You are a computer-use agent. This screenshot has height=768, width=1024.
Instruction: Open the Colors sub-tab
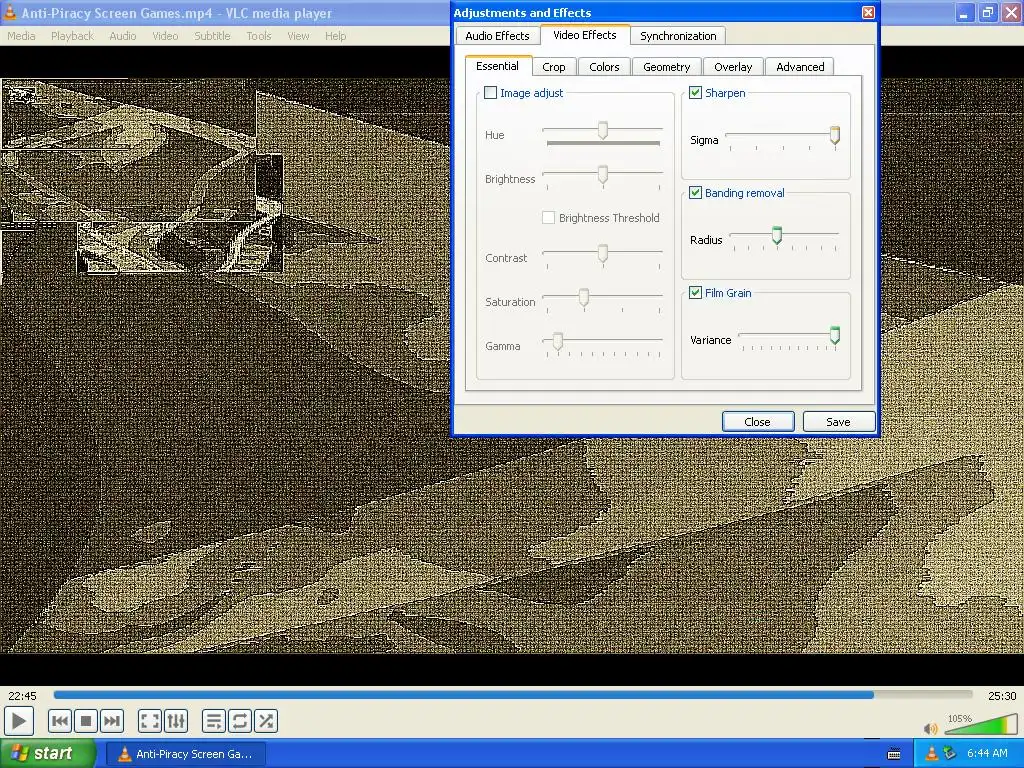coord(604,67)
